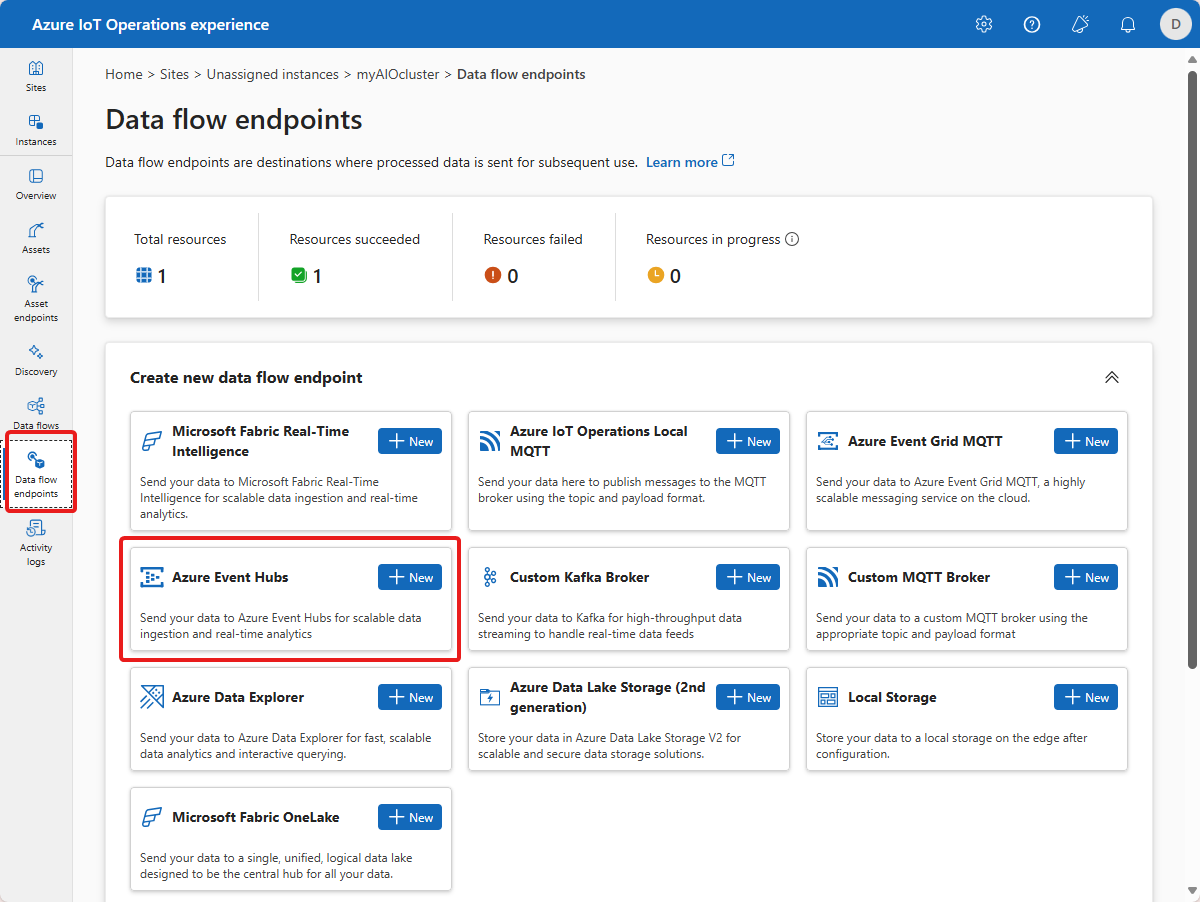Open the notifications bell icon
This screenshot has height=902, width=1200.
pos(1128,24)
